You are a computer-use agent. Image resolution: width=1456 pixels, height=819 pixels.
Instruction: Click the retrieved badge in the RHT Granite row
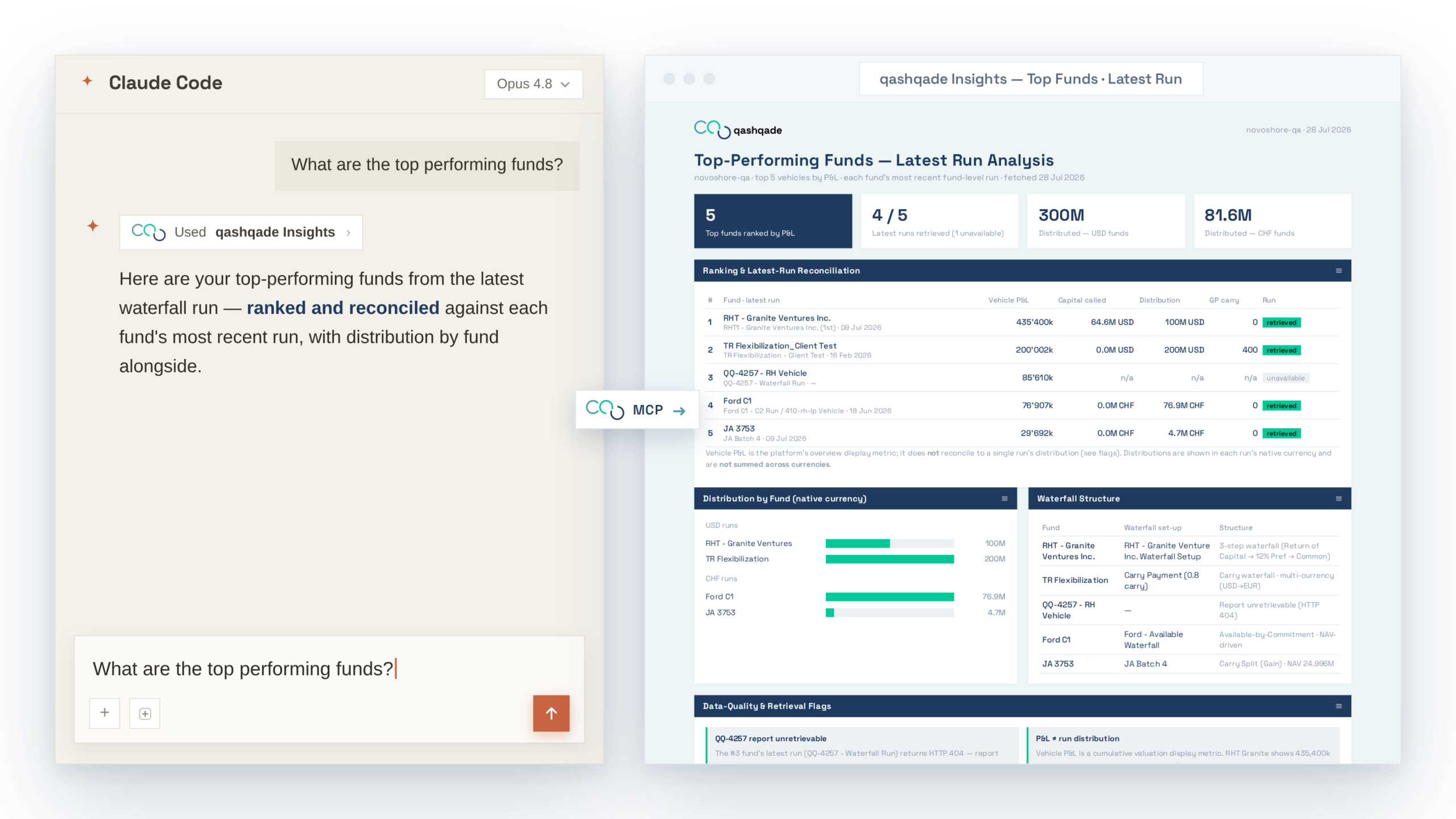click(1281, 322)
